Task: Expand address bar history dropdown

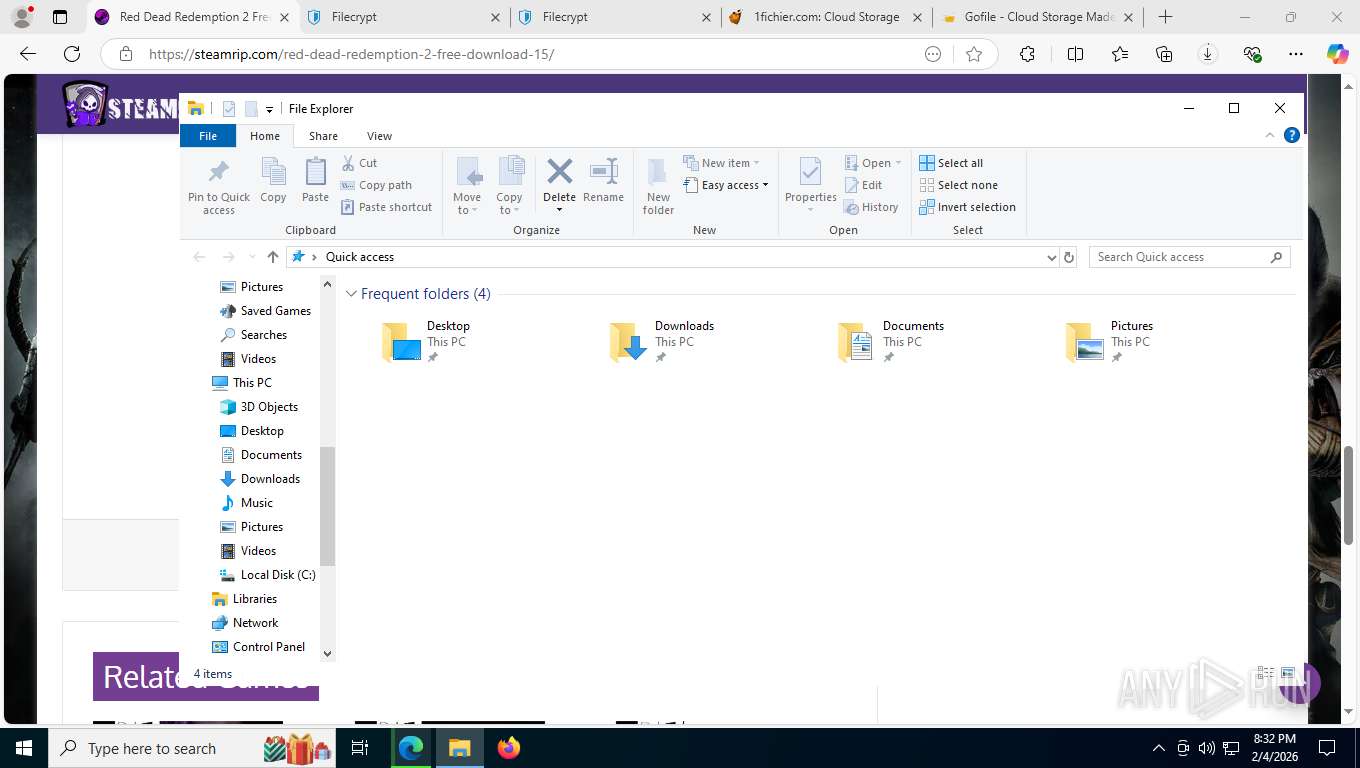Action: click(x=1051, y=257)
